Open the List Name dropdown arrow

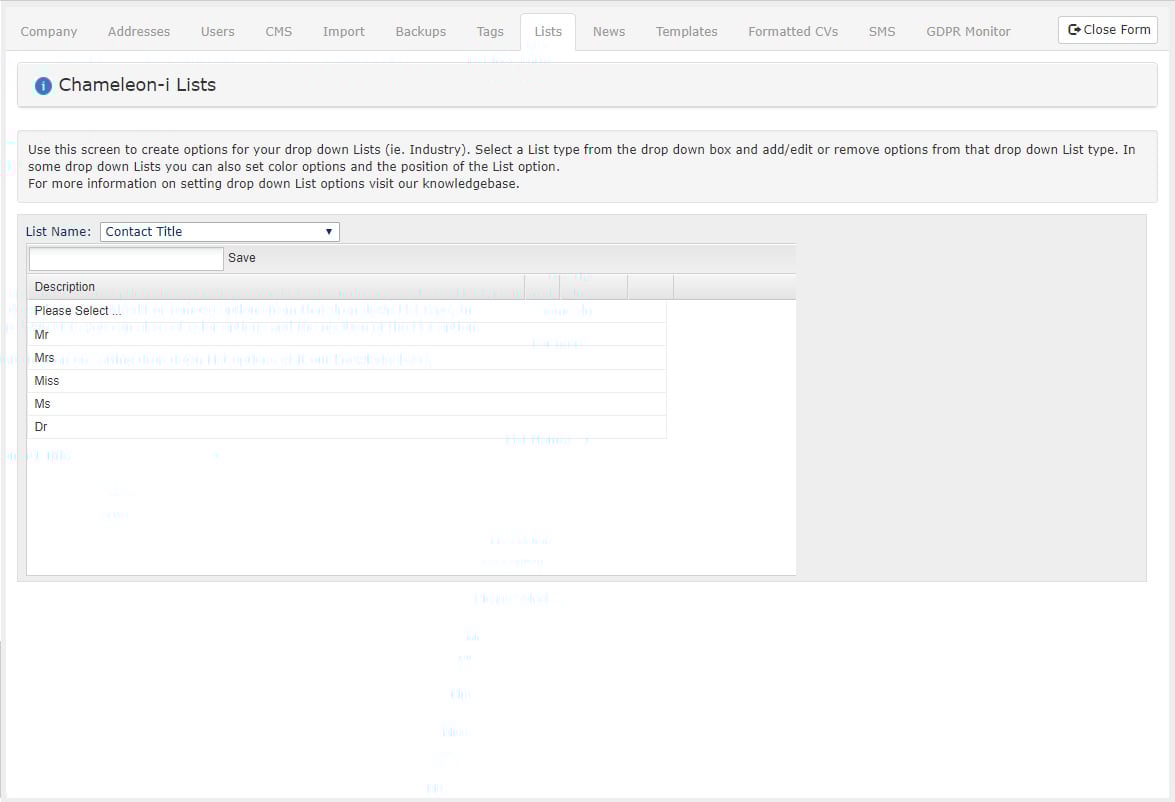329,231
